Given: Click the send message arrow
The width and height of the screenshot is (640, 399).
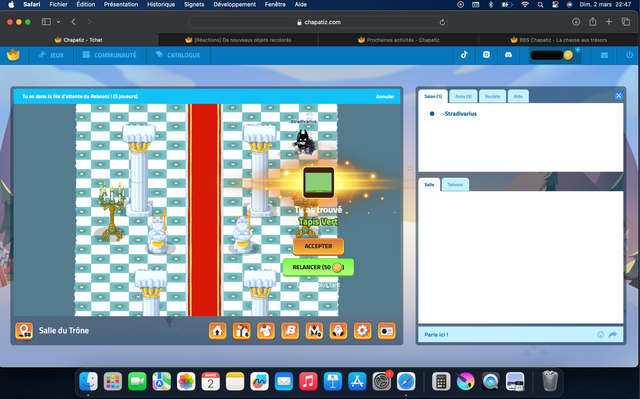Looking at the screenshot, I should [613, 335].
